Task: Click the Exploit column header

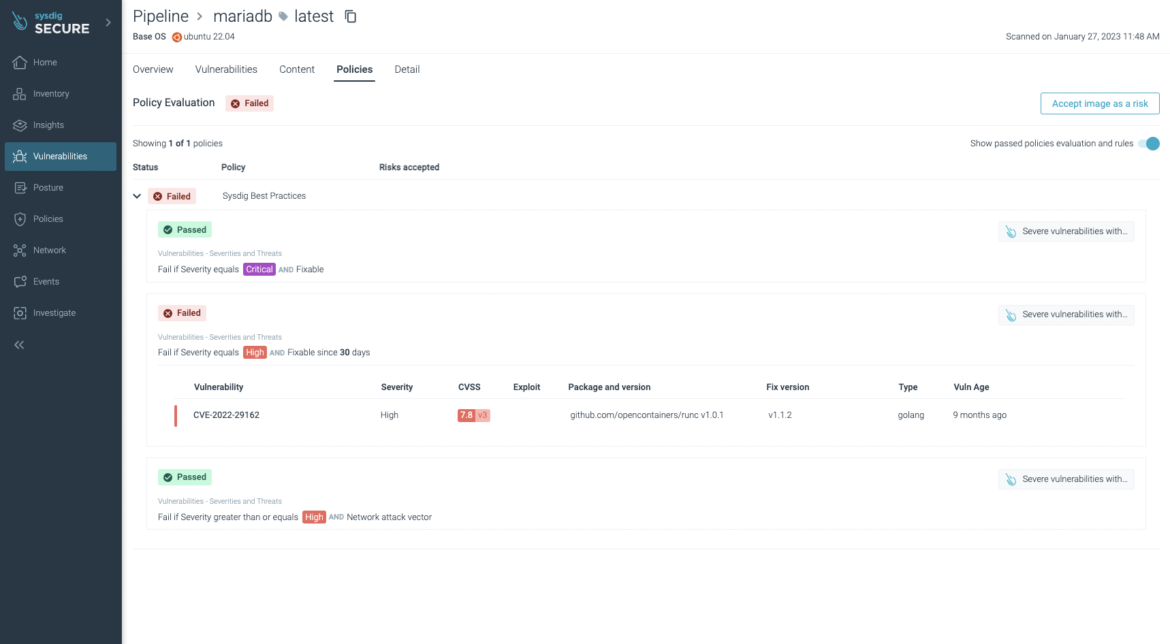Action: click(x=527, y=387)
